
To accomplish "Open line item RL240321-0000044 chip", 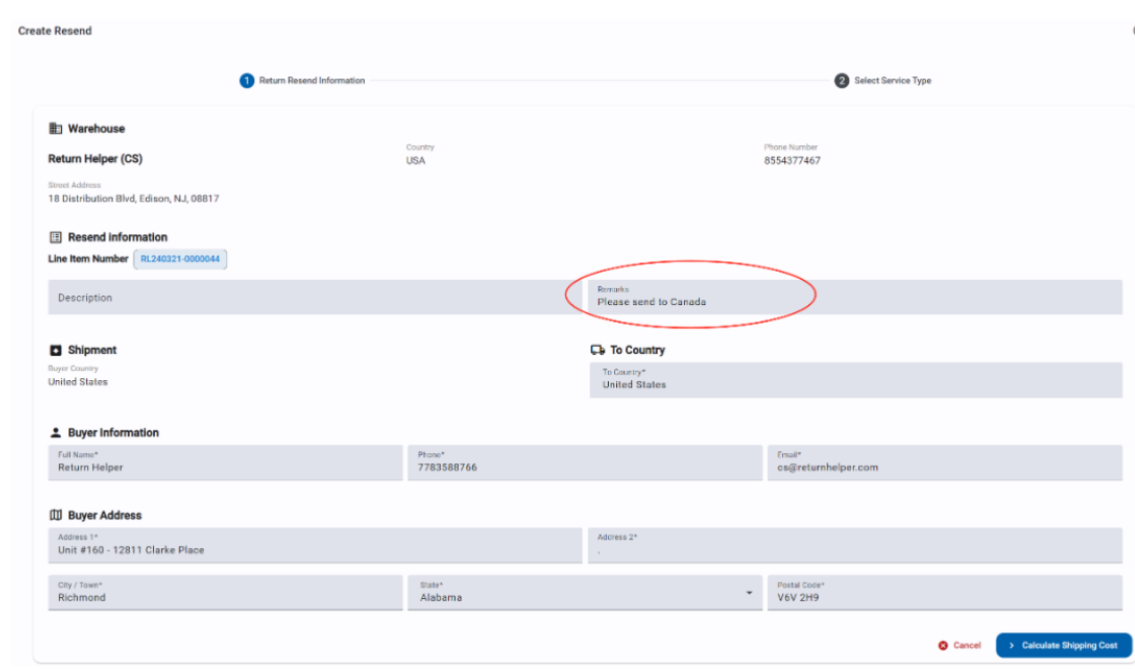I will (x=181, y=259).
